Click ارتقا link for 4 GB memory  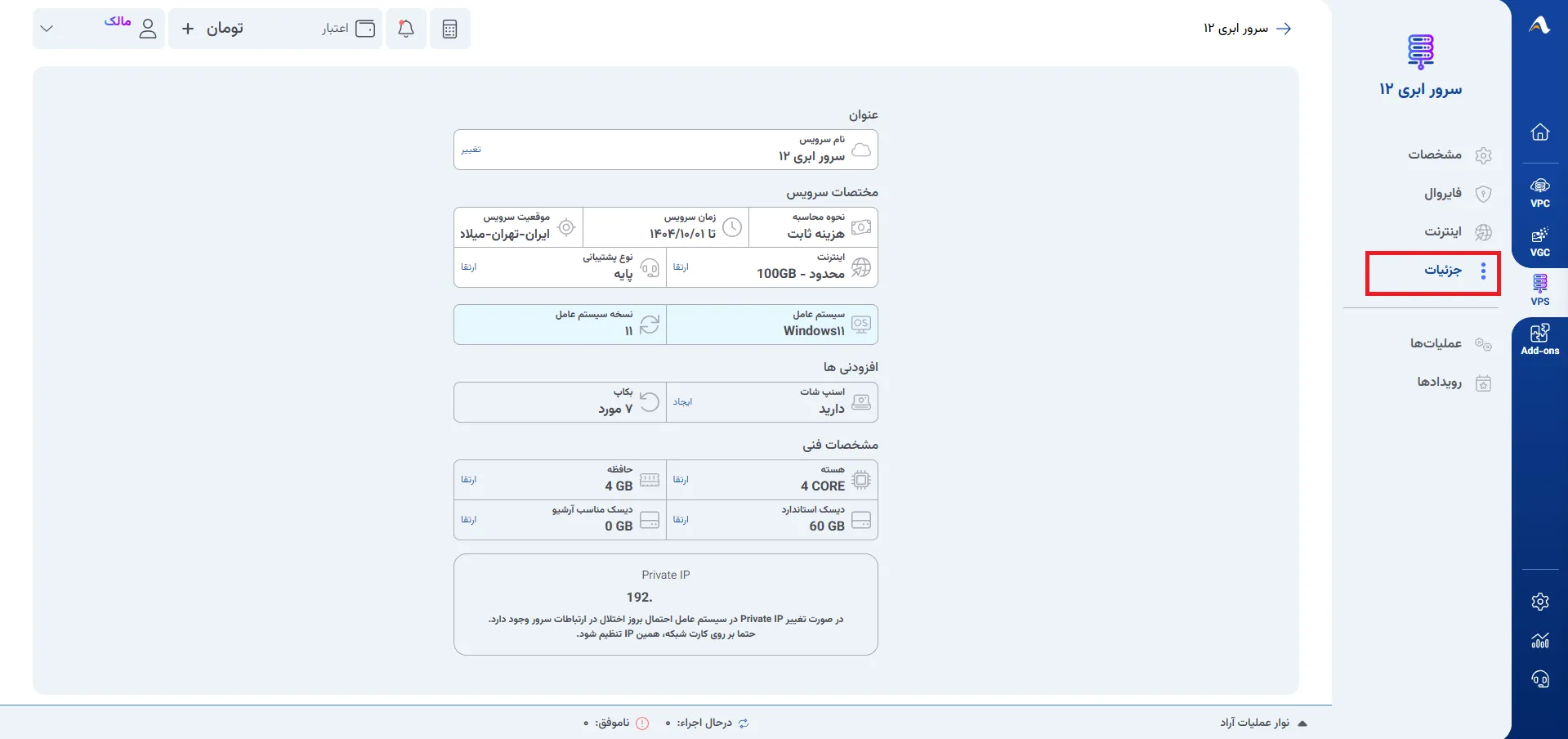coord(468,480)
